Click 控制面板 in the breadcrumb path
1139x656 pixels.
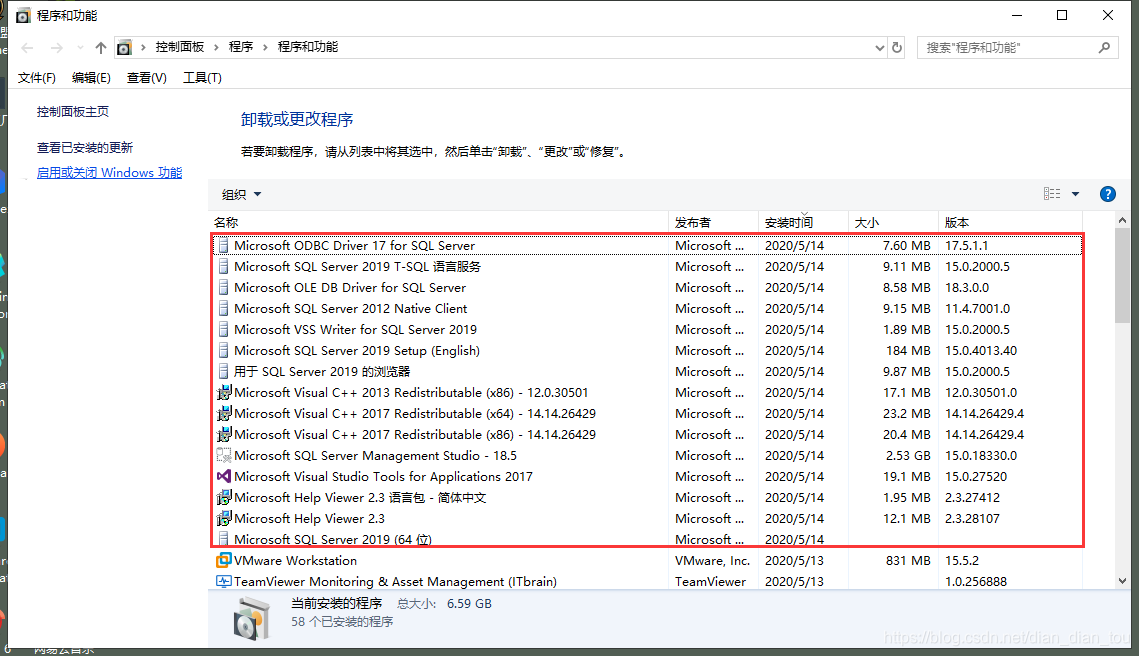pos(179,46)
